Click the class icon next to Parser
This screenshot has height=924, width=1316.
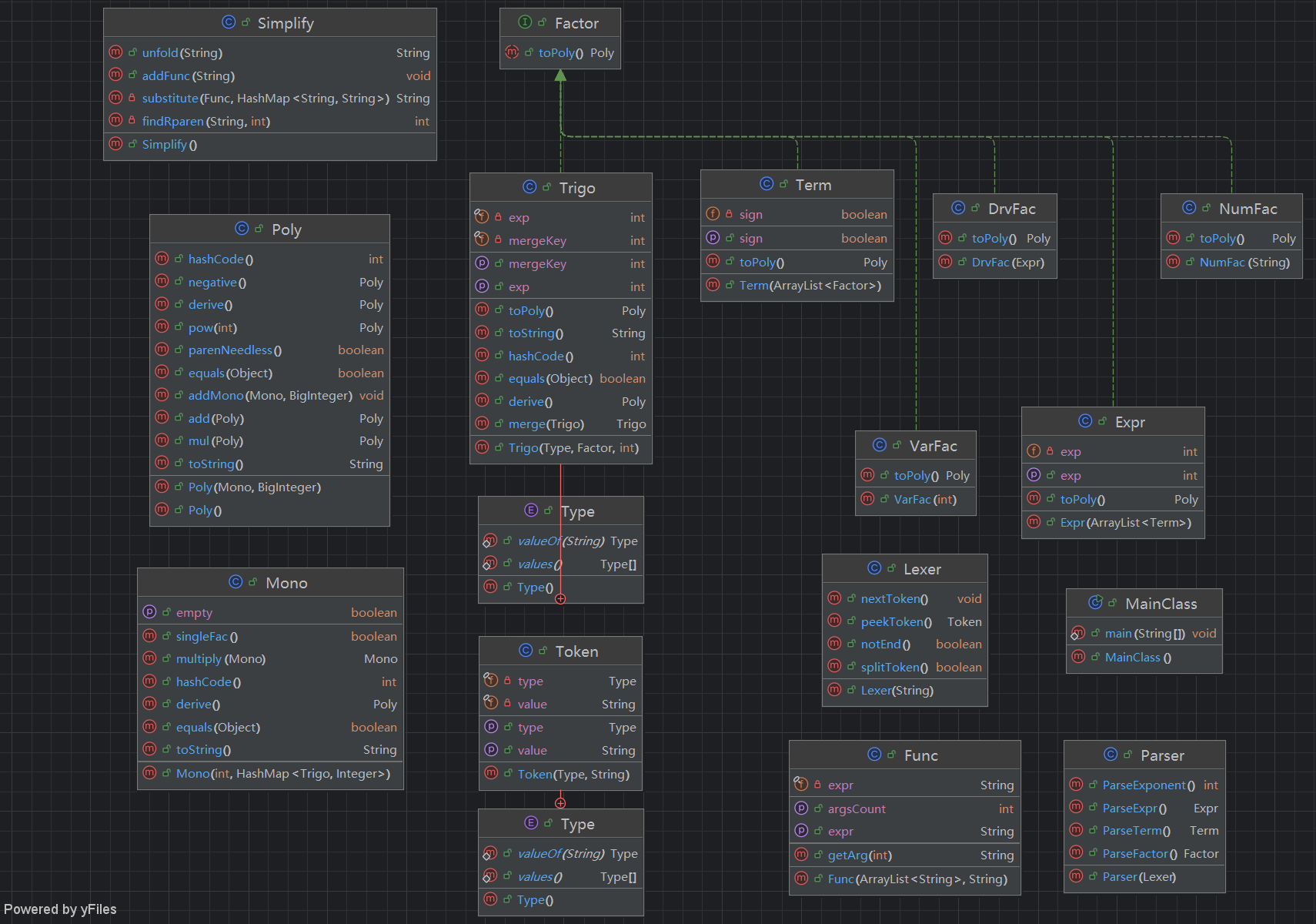pyautogui.click(x=1111, y=755)
